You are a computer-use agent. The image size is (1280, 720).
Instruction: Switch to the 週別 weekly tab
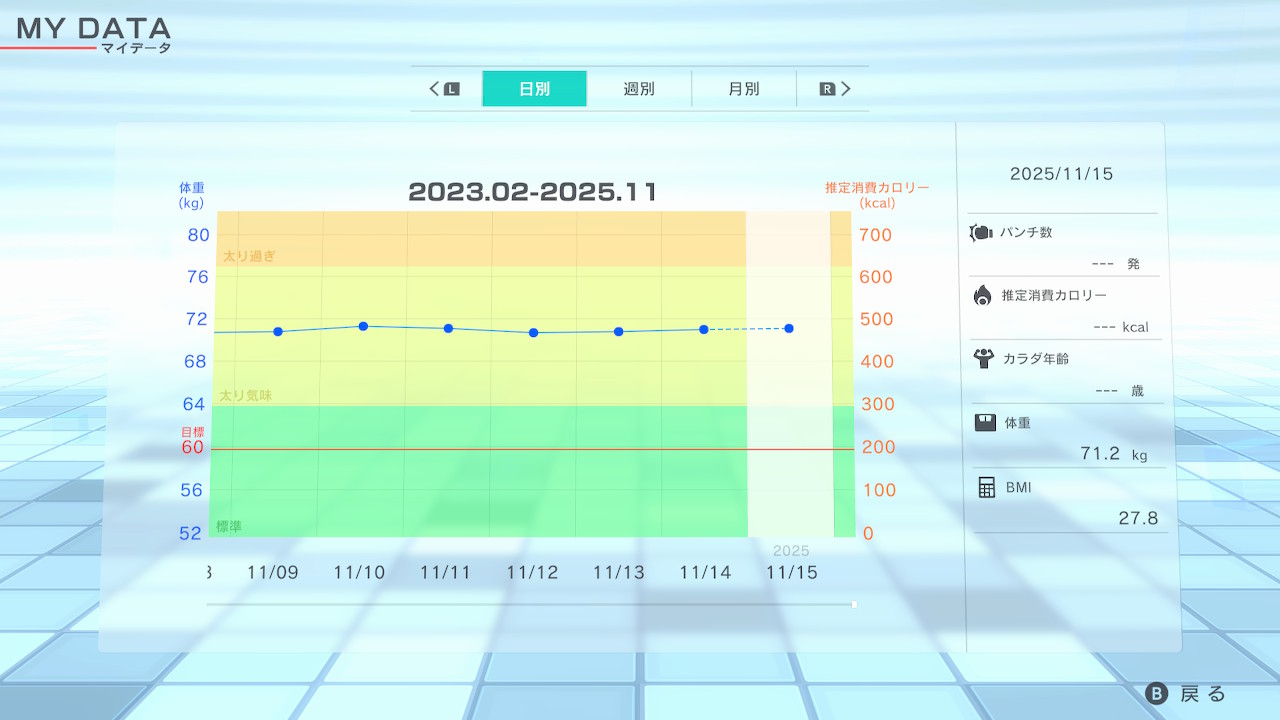(x=639, y=89)
